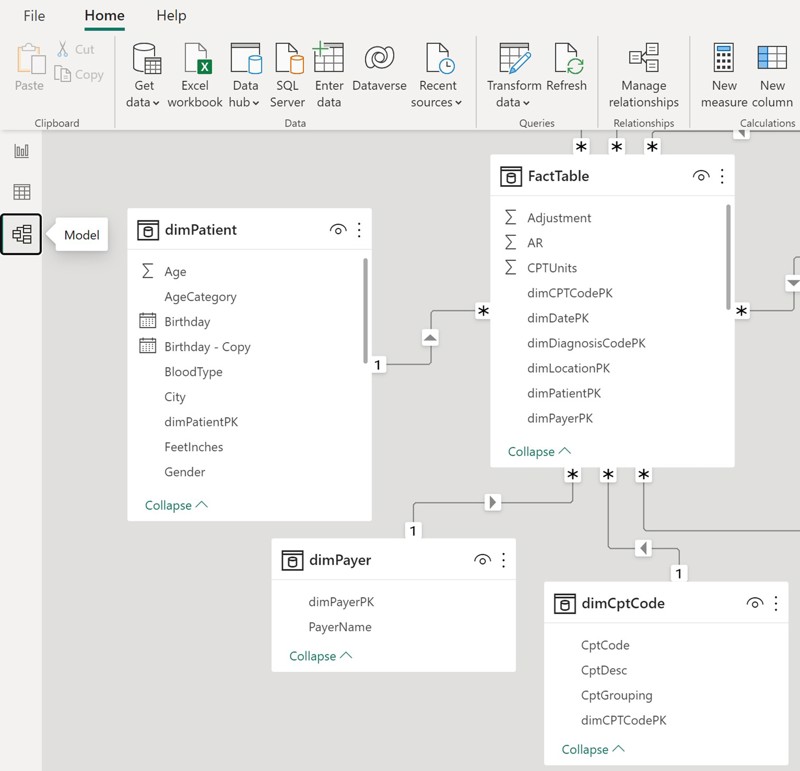Collapse the dimPatient table

click(x=177, y=505)
